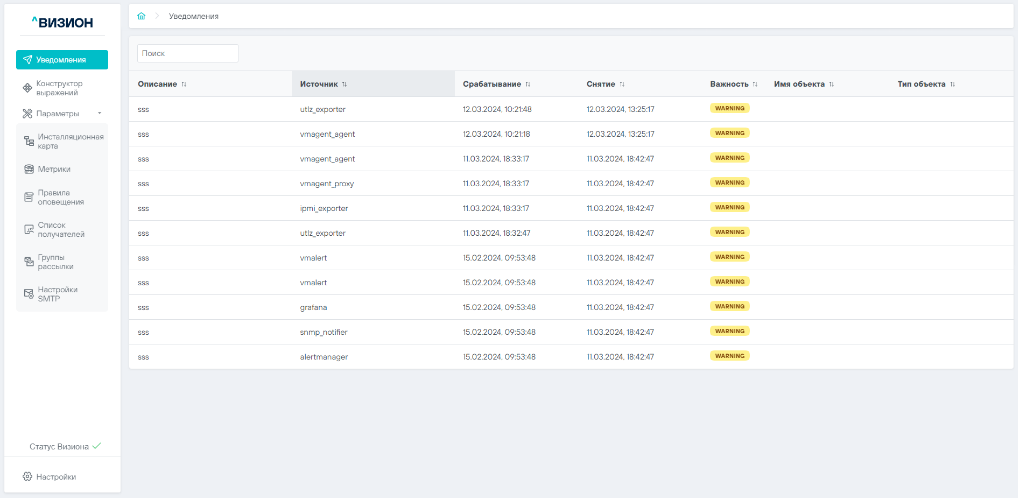
Task: Click the Настройки SMTP envelope icon
Action: point(29,294)
